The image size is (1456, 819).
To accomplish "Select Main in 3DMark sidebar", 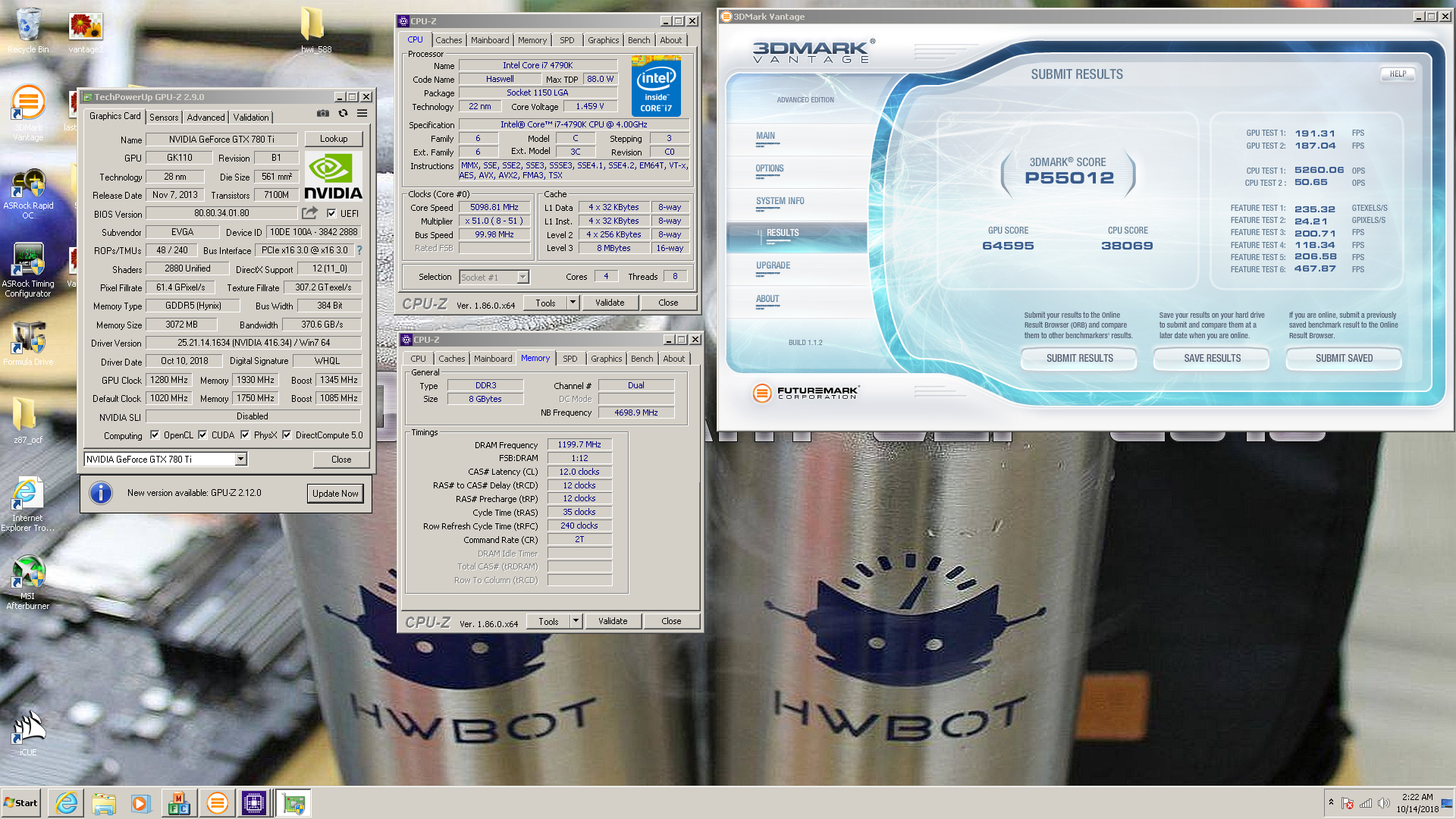I will point(765,136).
